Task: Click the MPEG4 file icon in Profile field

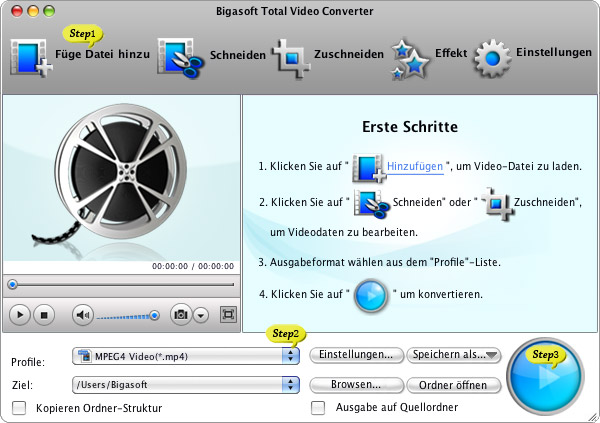Action: click(x=85, y=356)
